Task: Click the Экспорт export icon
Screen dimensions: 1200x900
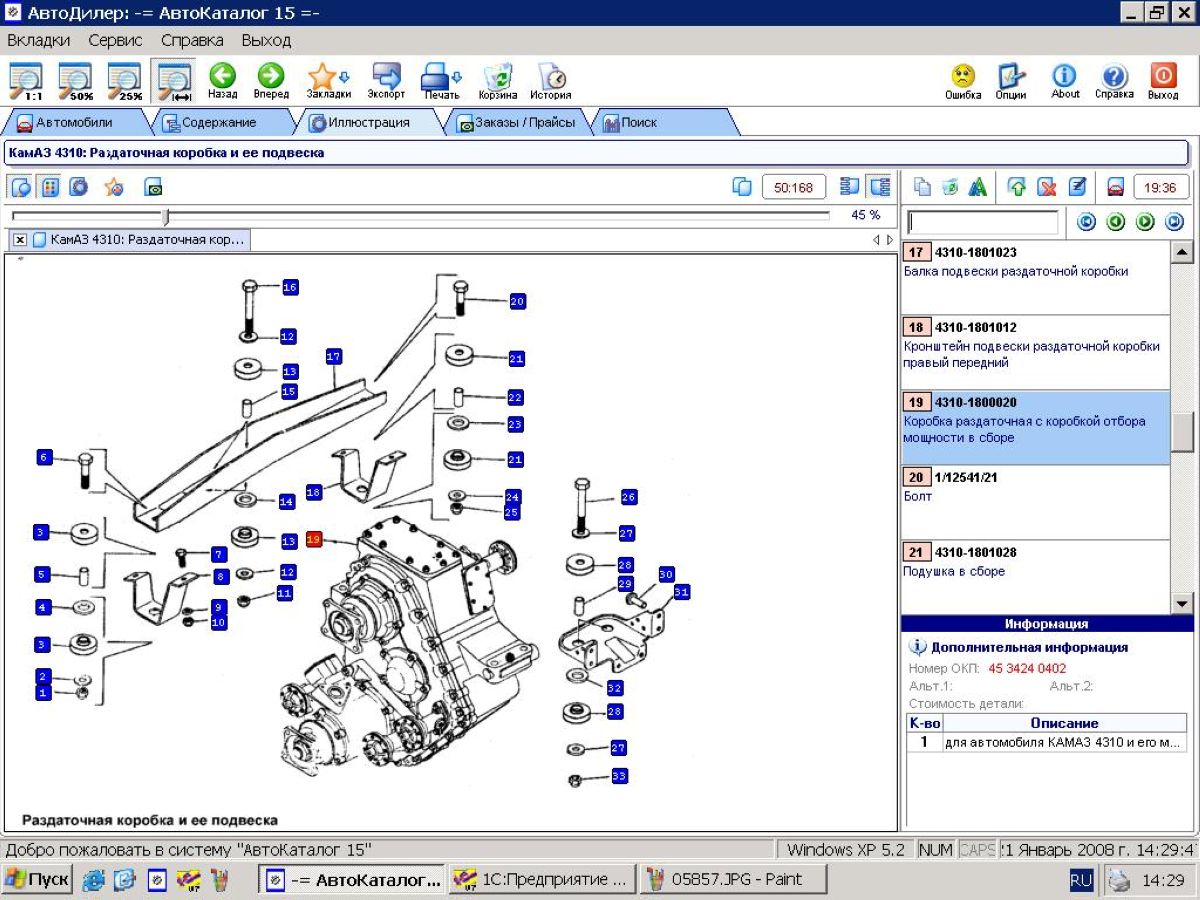Action: pos(386,81)
